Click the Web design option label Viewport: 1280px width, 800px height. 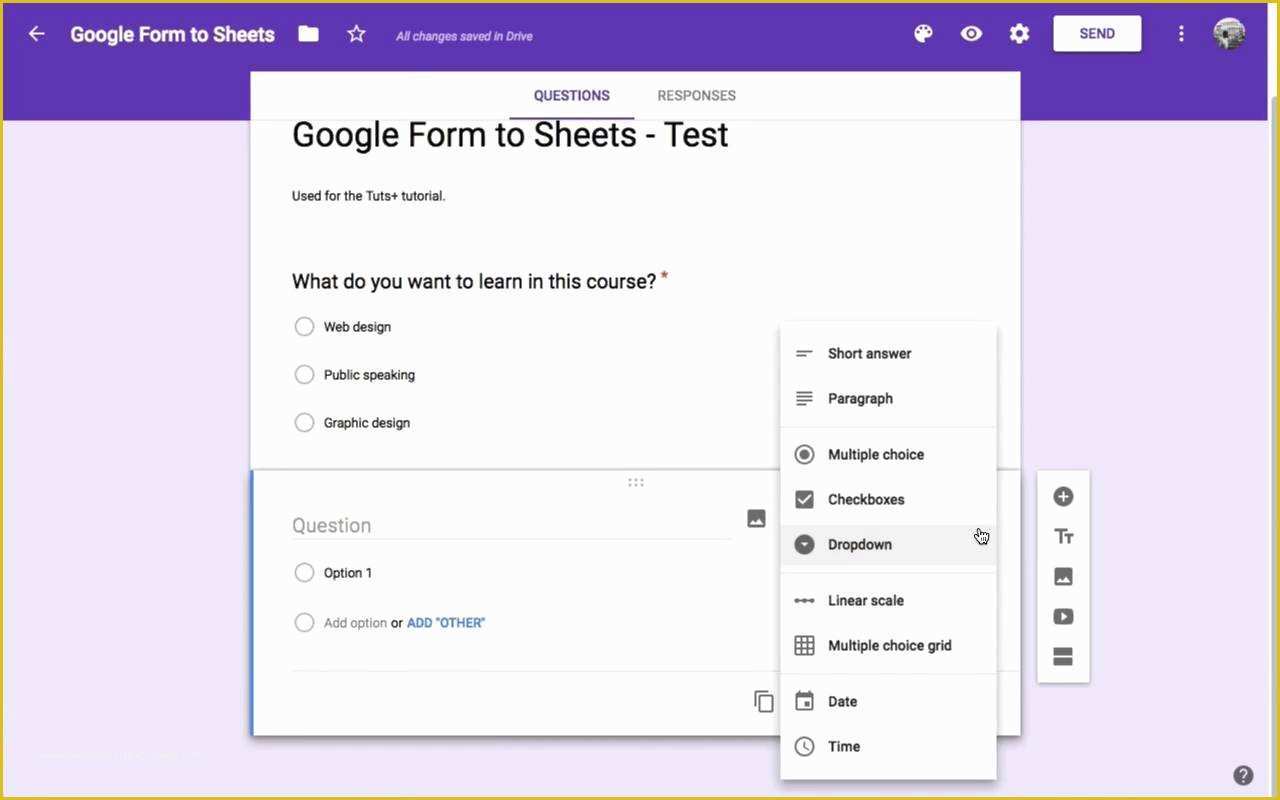click(357, 327)
